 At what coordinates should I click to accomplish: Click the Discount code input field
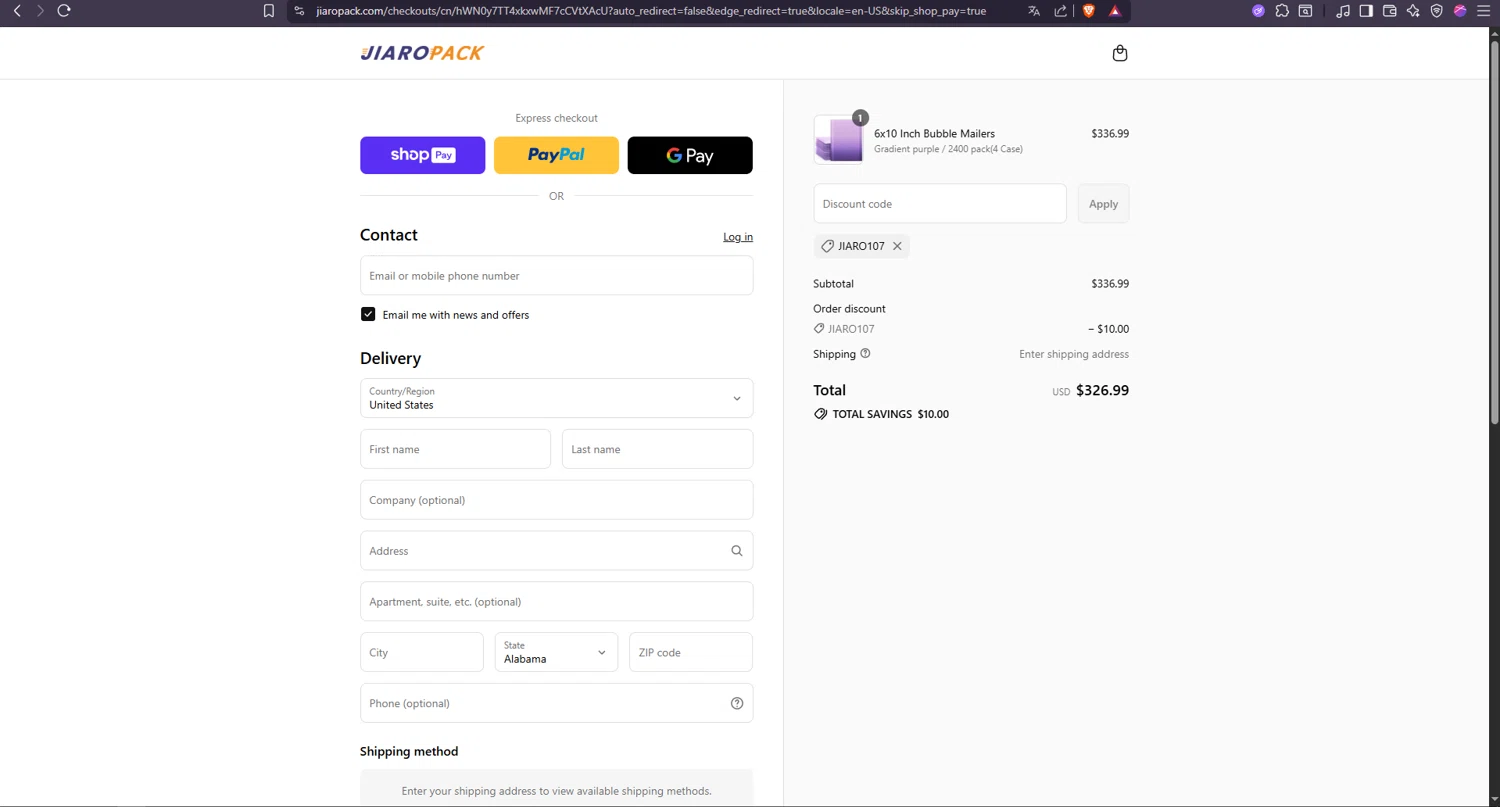[939, 203]
